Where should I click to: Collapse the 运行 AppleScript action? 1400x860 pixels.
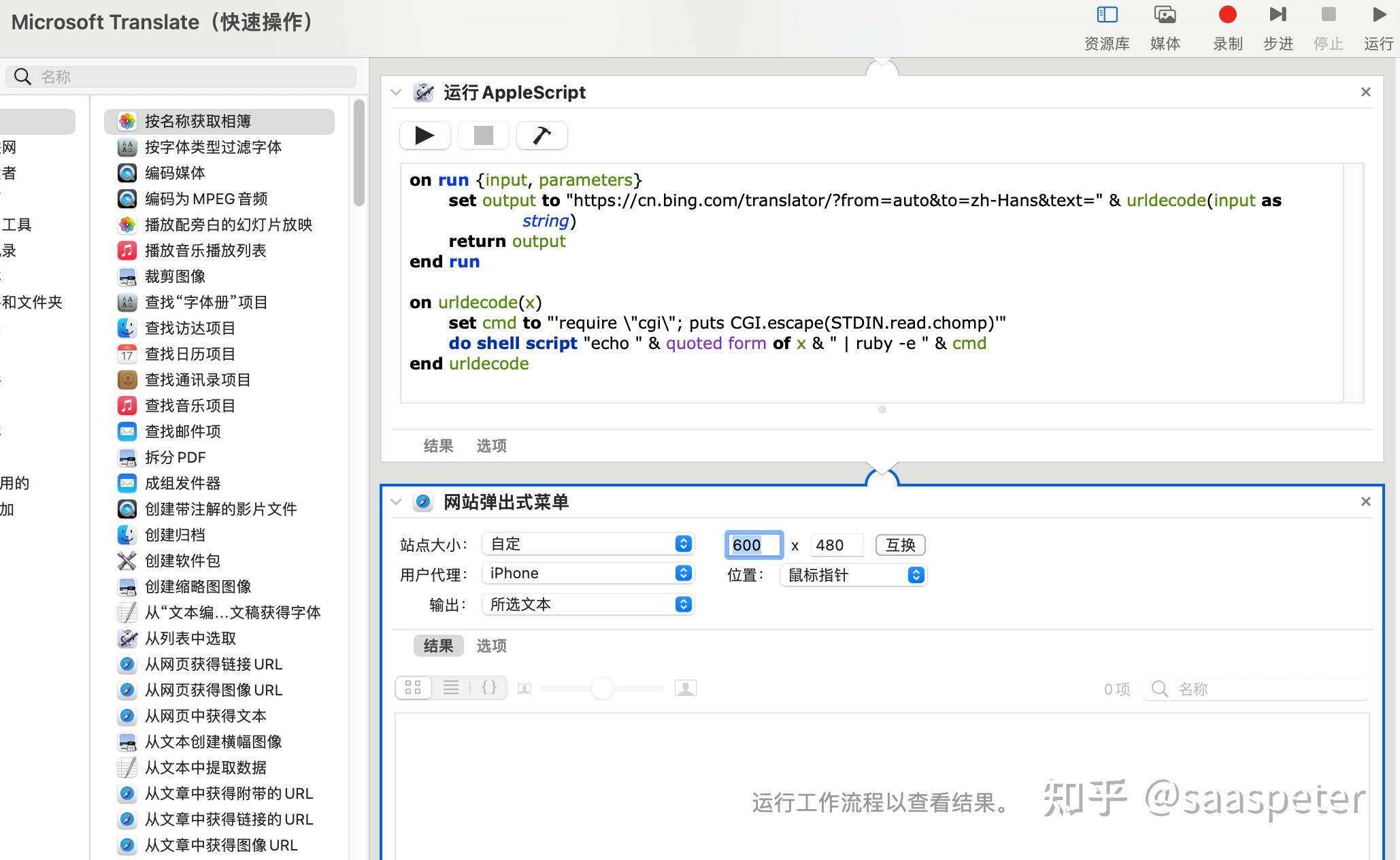396,93
